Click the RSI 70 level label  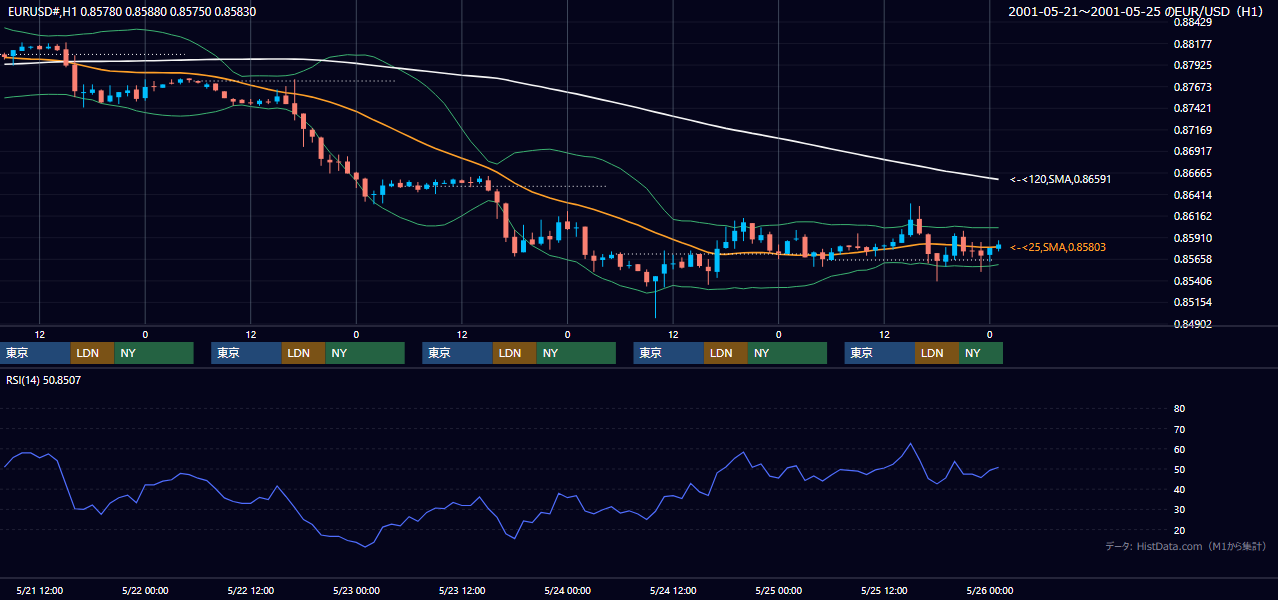pos(1179,429)
